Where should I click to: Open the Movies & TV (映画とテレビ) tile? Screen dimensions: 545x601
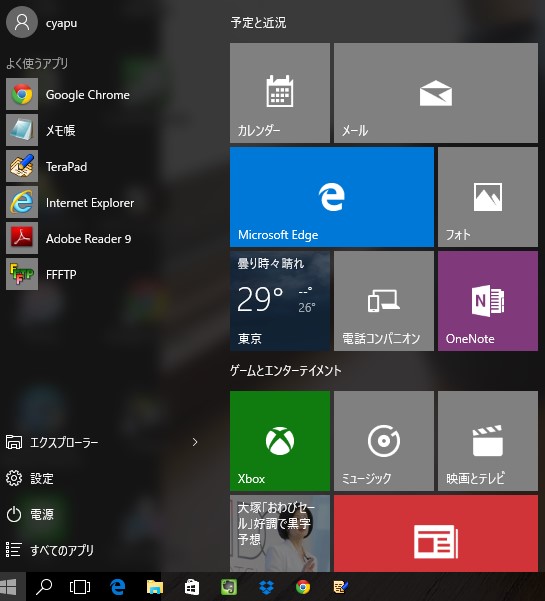[488, 441]
